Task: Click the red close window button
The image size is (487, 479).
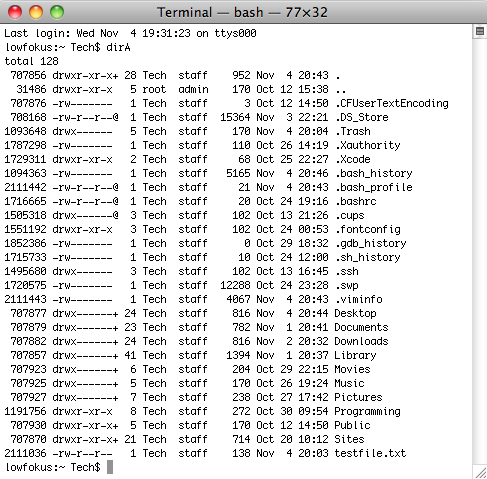Action: coord(15,12)
